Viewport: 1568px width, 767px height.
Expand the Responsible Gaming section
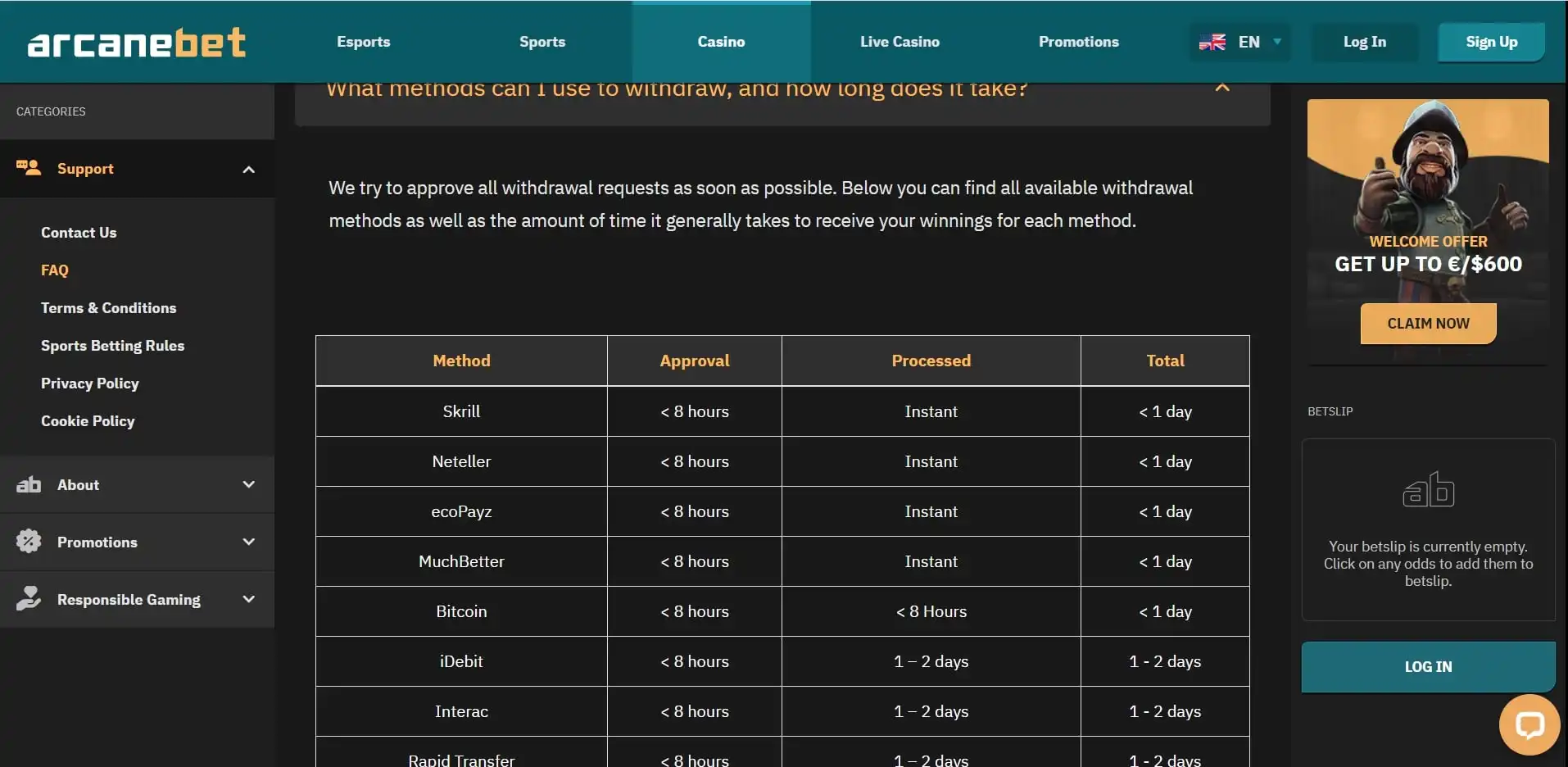click(x=248, y=599)
